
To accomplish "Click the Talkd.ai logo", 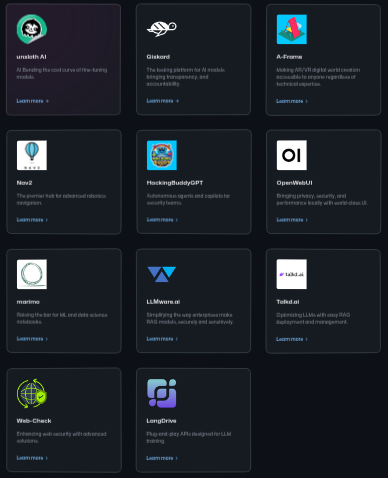I will tap(292, 274).
